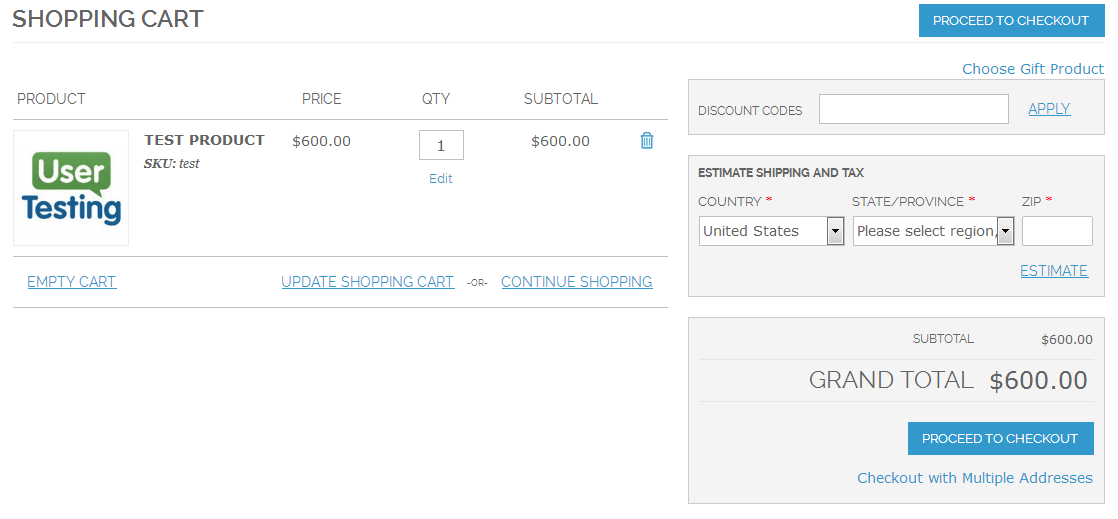1118x519 pixels.
Task: Click the quantity input box
Action: pos(441,145)
